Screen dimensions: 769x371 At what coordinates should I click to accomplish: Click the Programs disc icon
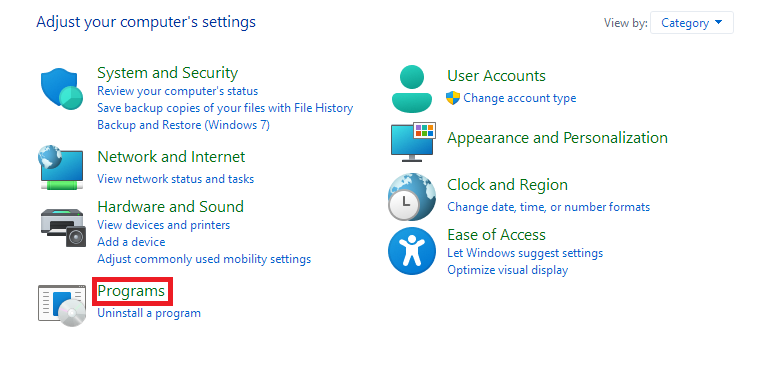(x=62, y=305)
